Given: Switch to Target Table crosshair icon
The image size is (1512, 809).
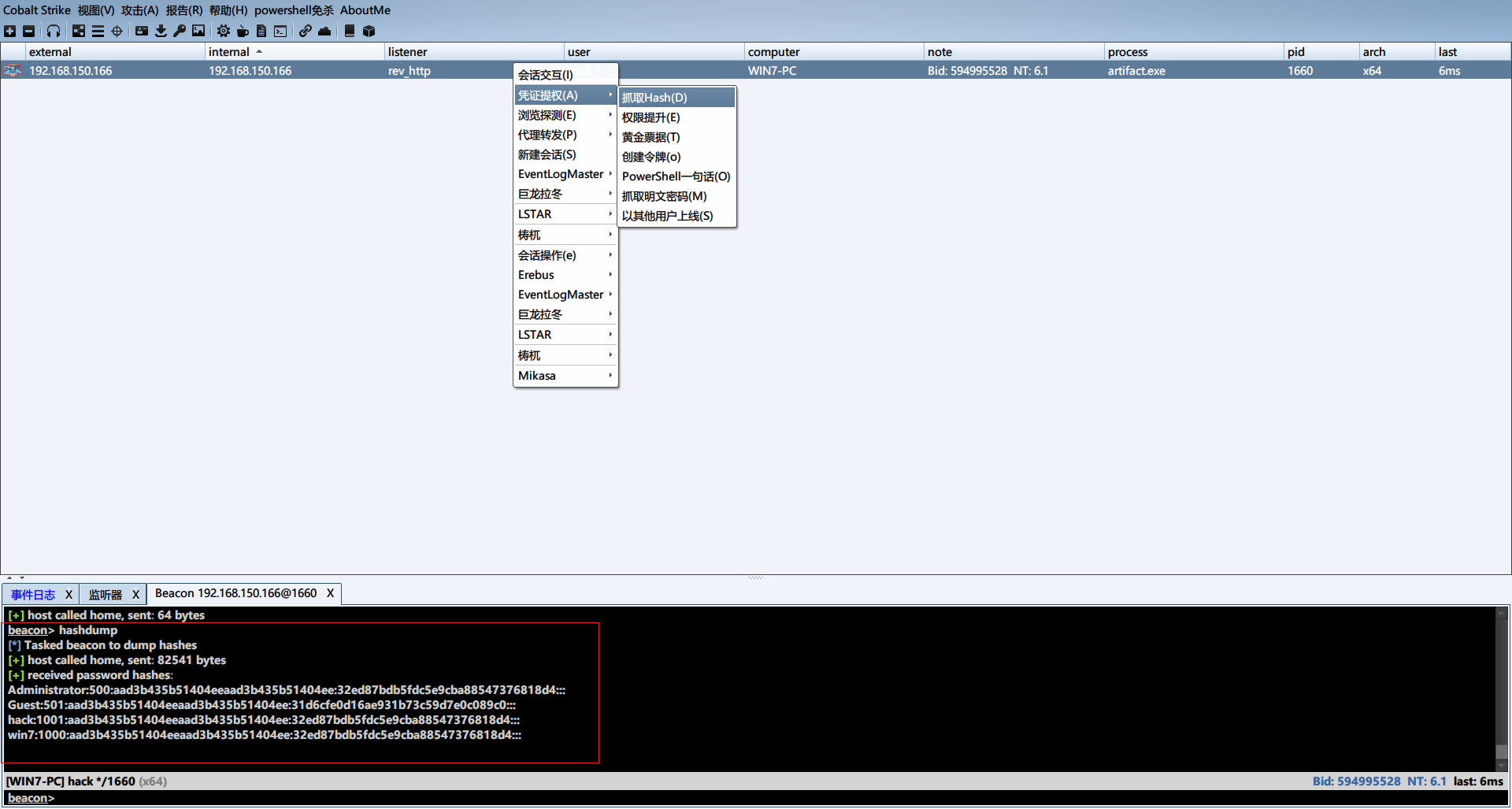Looking at the screenshot, I should 117,31.
